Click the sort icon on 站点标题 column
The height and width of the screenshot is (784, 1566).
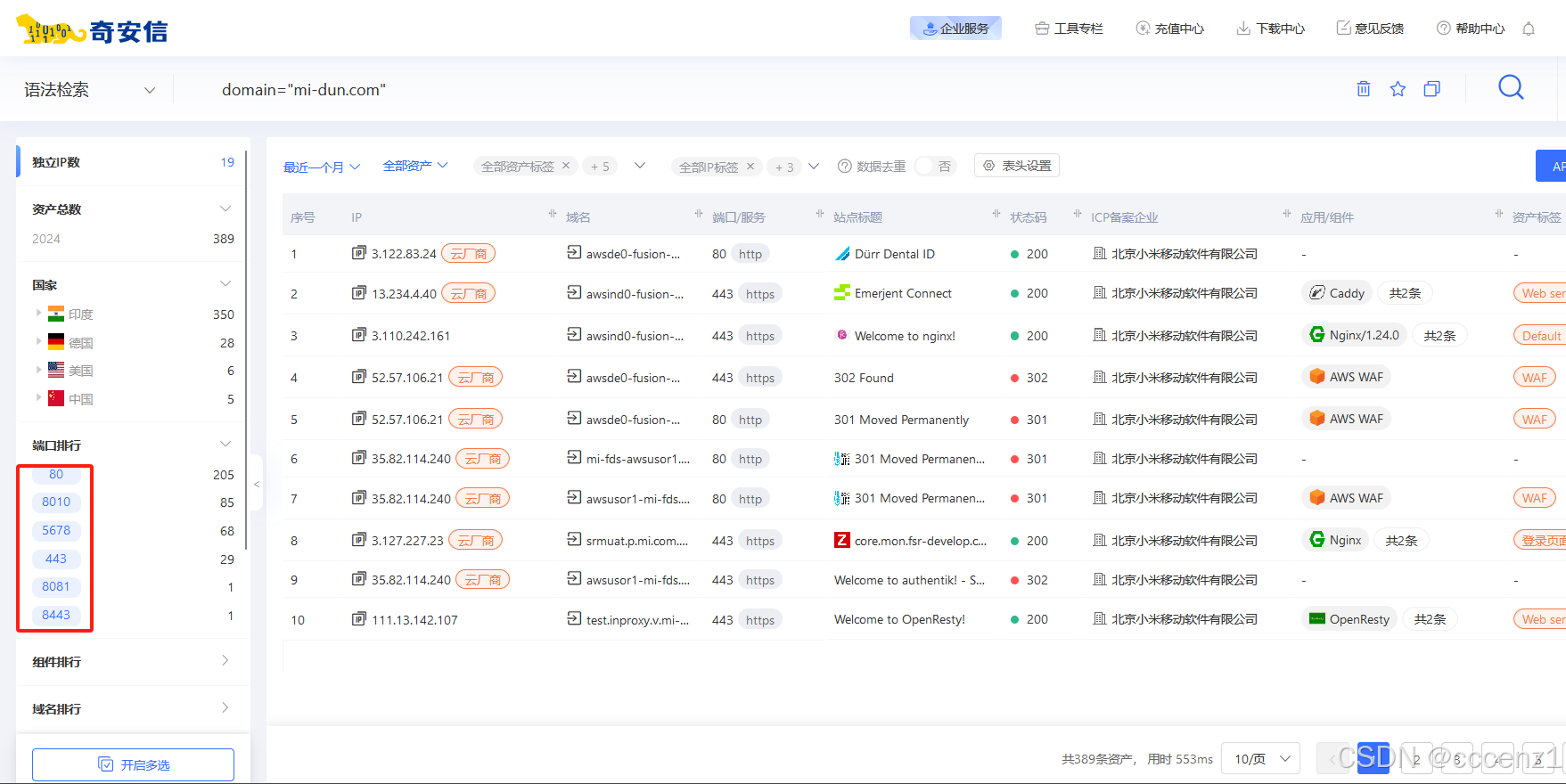coord(996,214)
